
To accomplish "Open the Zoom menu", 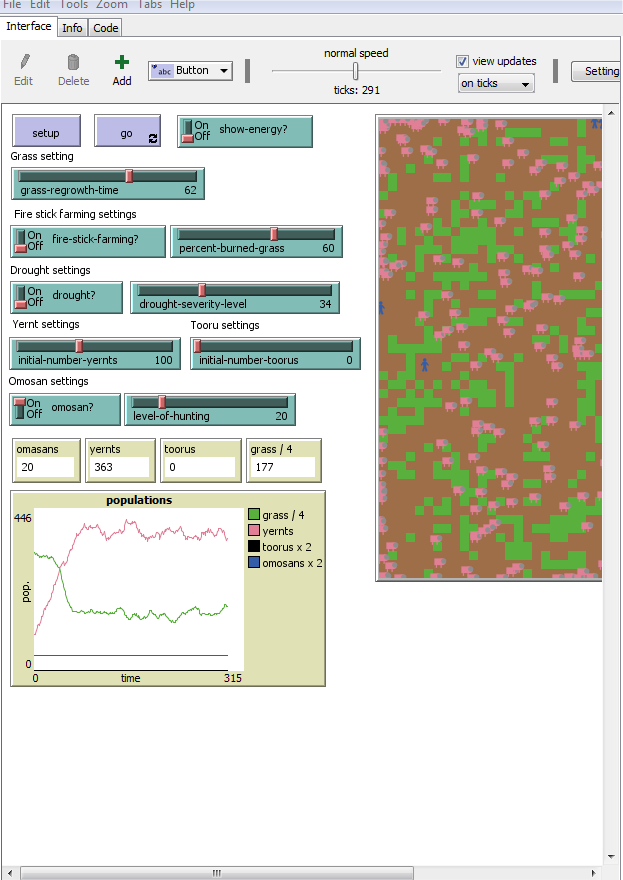I will 112,4.
